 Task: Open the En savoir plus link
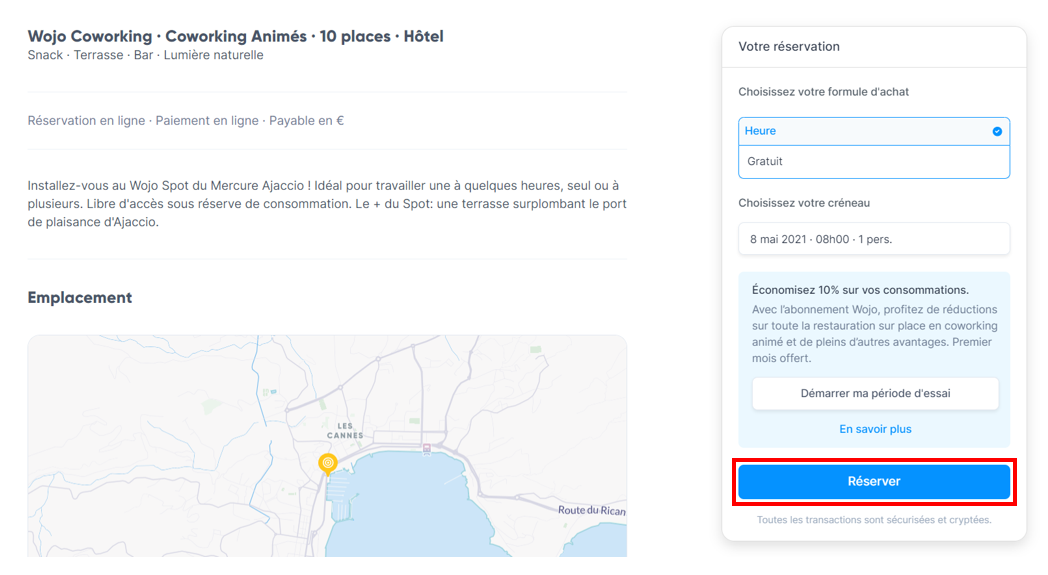pos(875,429)
